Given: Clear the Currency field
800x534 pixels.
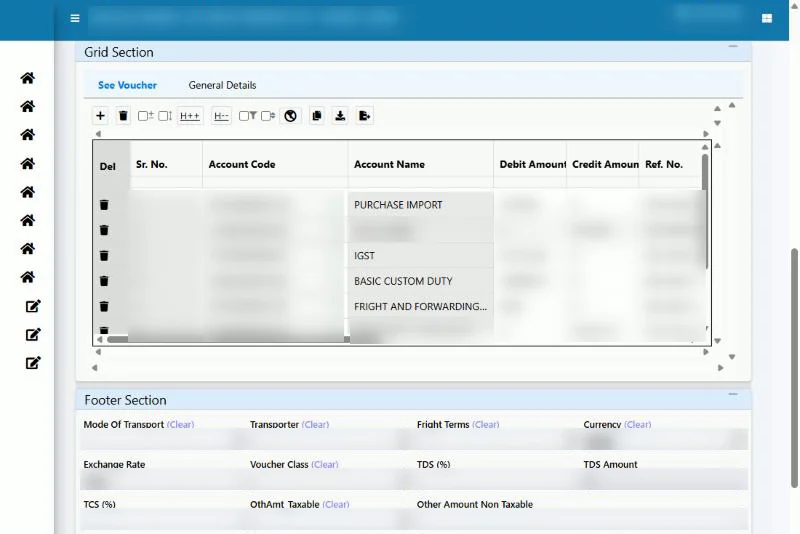Looking at the screenshot, I should (x=638, y=424).
